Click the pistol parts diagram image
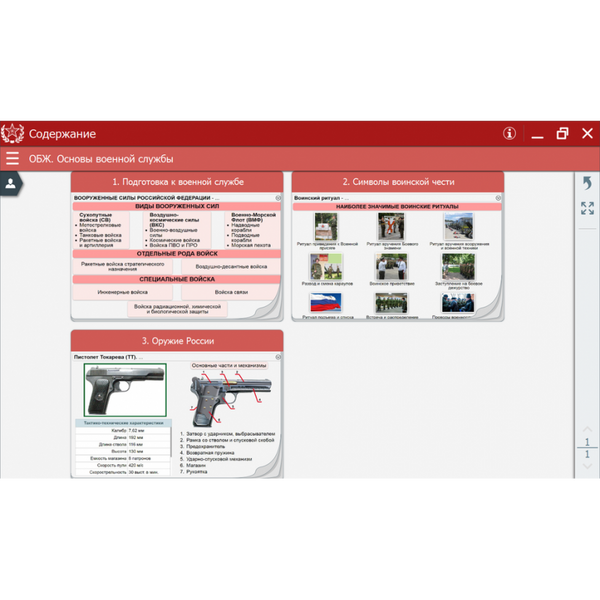 [229, 398]
